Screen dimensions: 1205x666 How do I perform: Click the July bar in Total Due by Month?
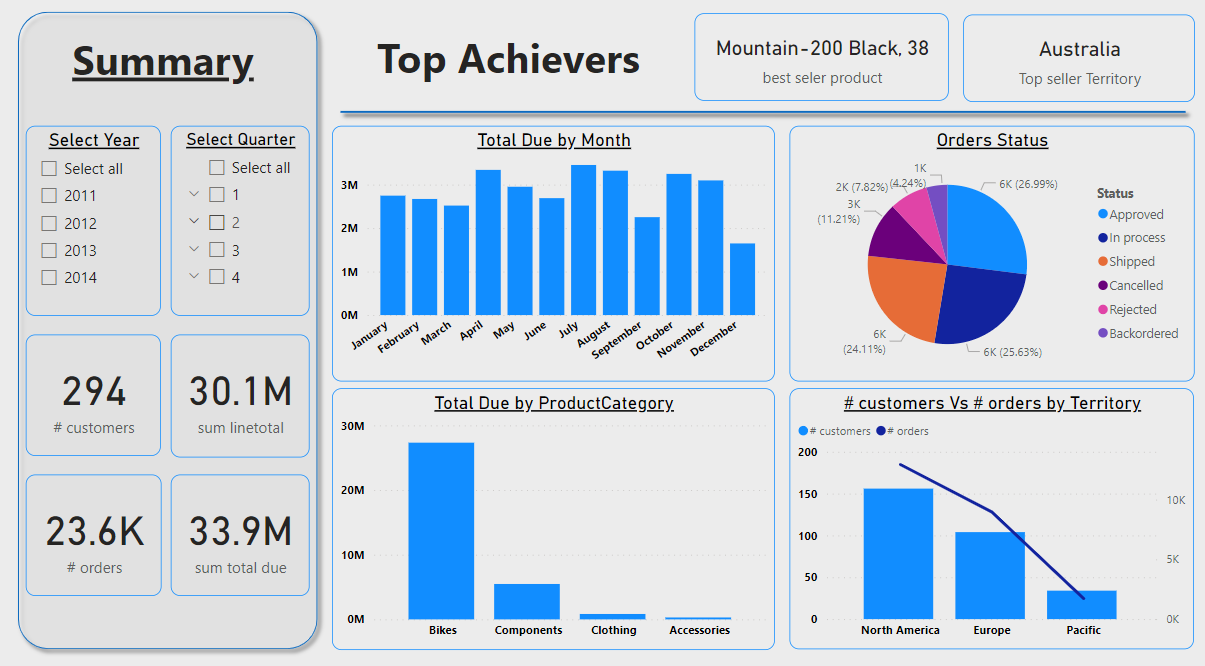click(583, 240)
